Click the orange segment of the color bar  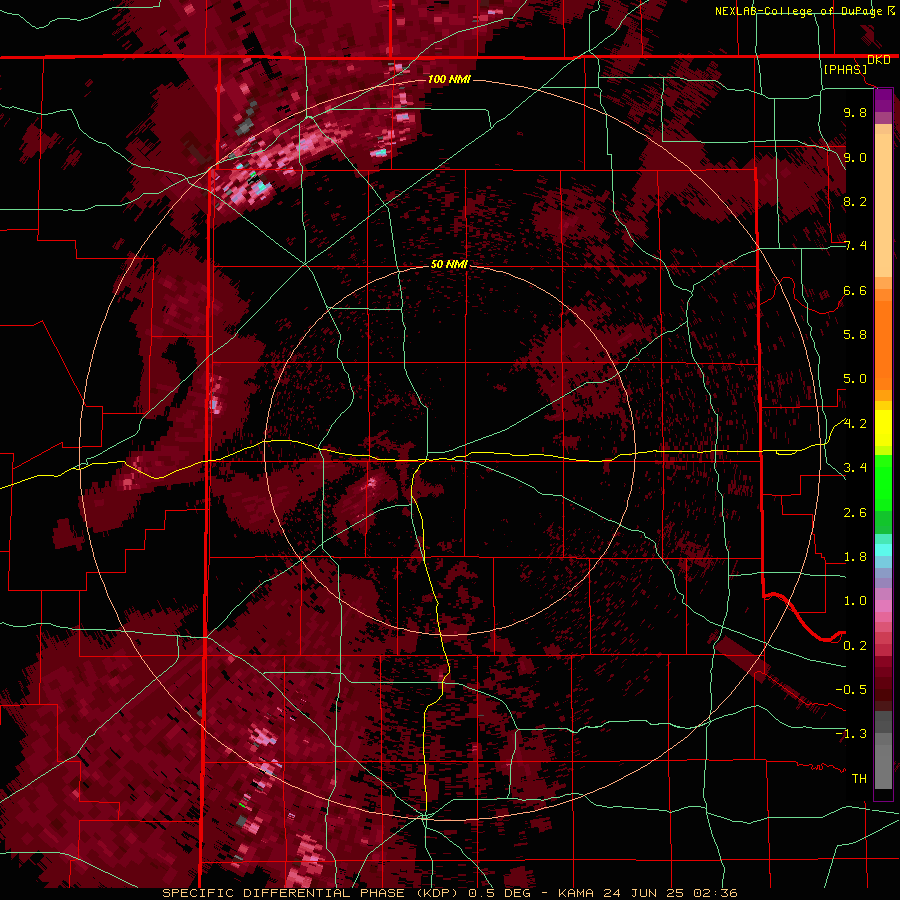tap(883, 344)
